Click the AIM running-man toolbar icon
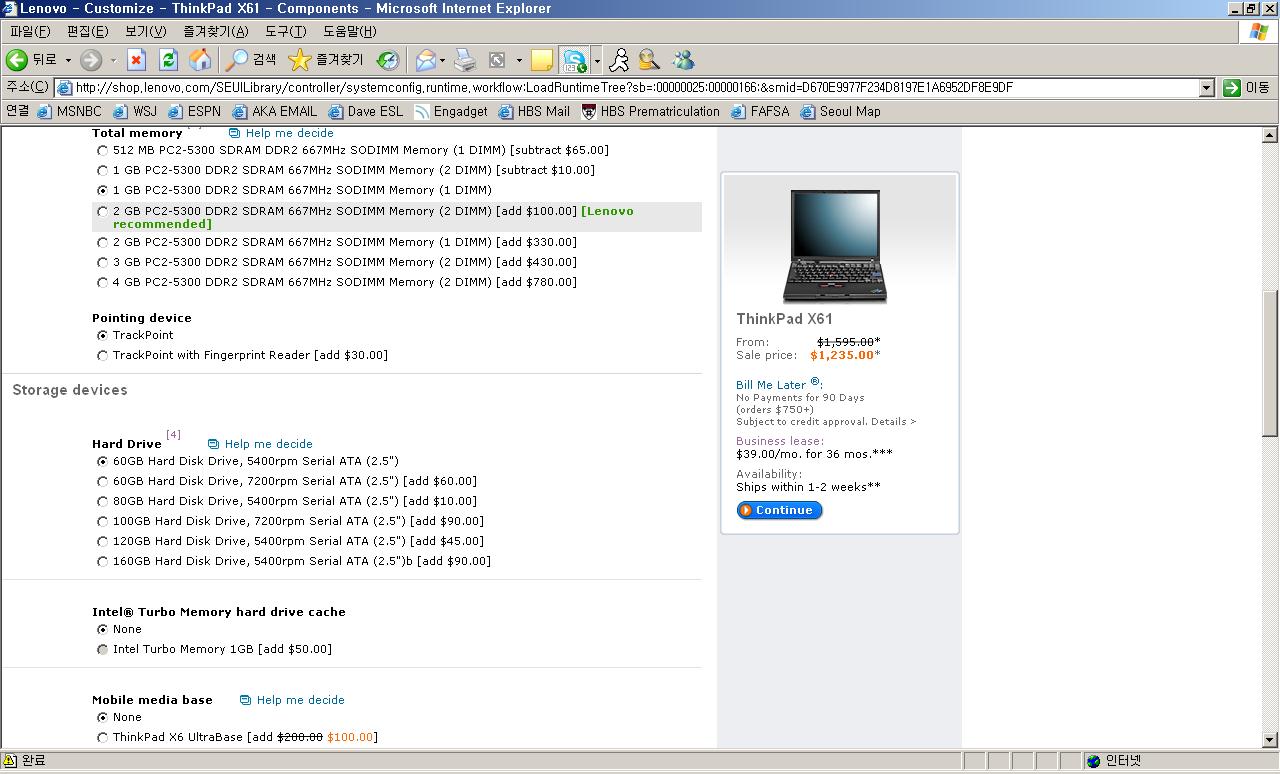Image resolution: width=1280 pixels, height=774 pixels. [x=620, y=60]
